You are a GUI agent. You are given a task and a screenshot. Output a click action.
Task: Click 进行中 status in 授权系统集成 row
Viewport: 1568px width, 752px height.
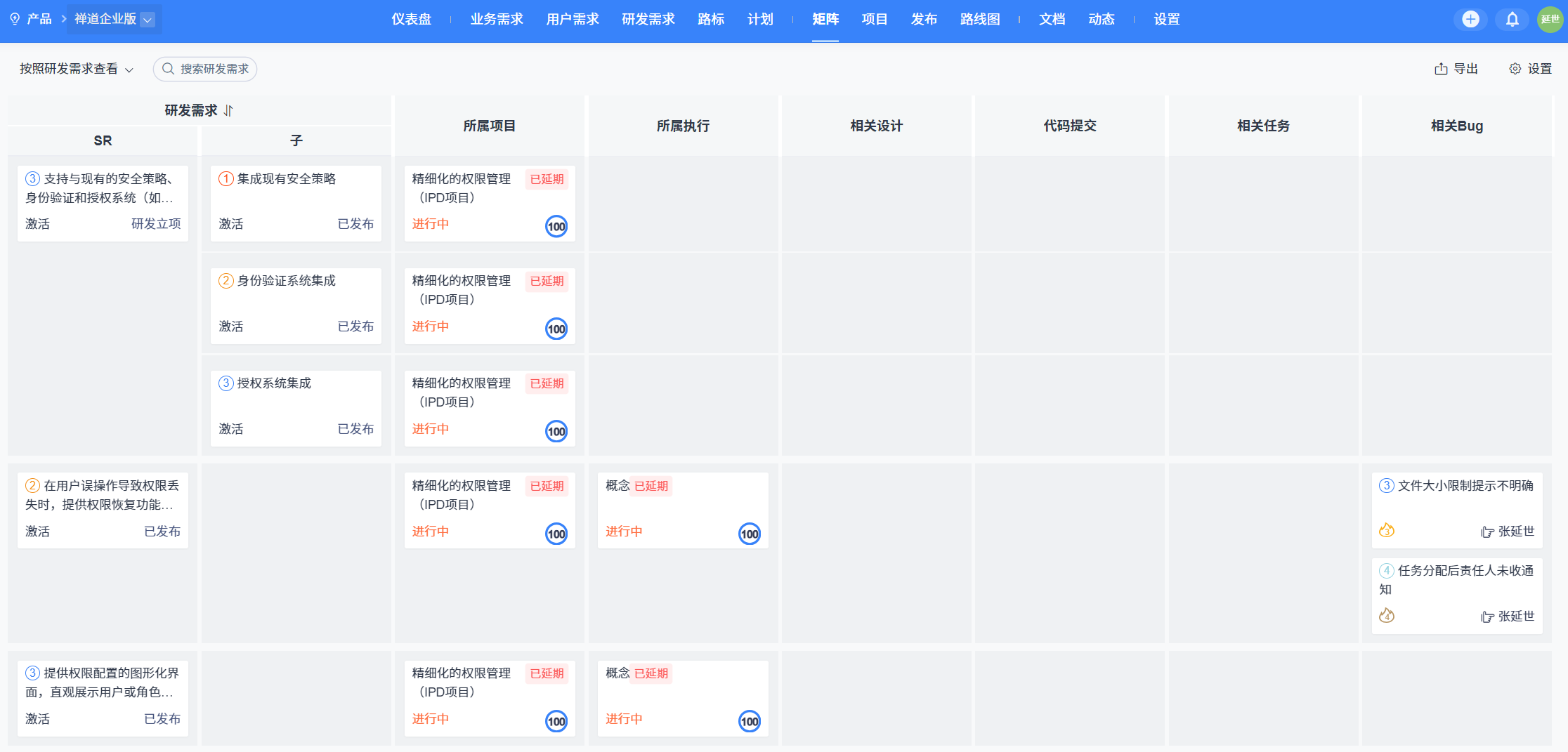(x=431, y=429)
